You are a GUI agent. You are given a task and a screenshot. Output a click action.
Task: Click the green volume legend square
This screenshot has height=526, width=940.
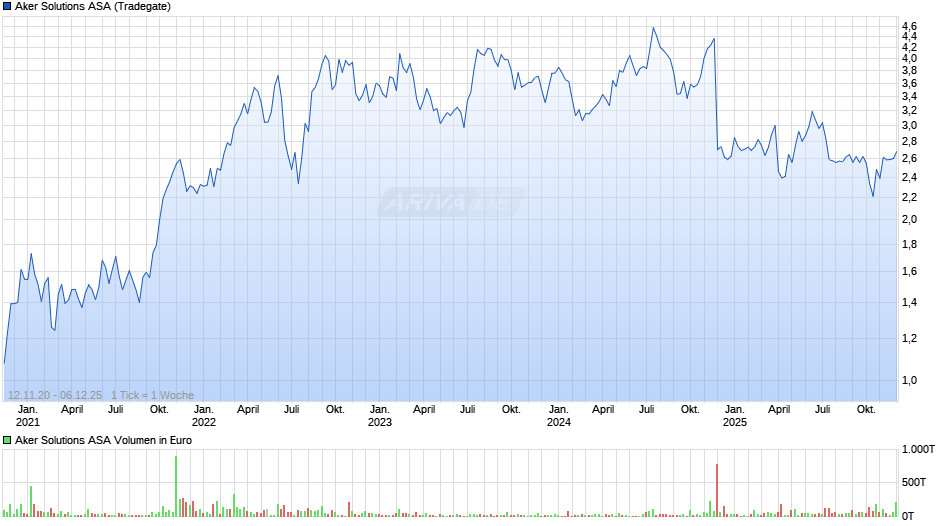point(7,440)
